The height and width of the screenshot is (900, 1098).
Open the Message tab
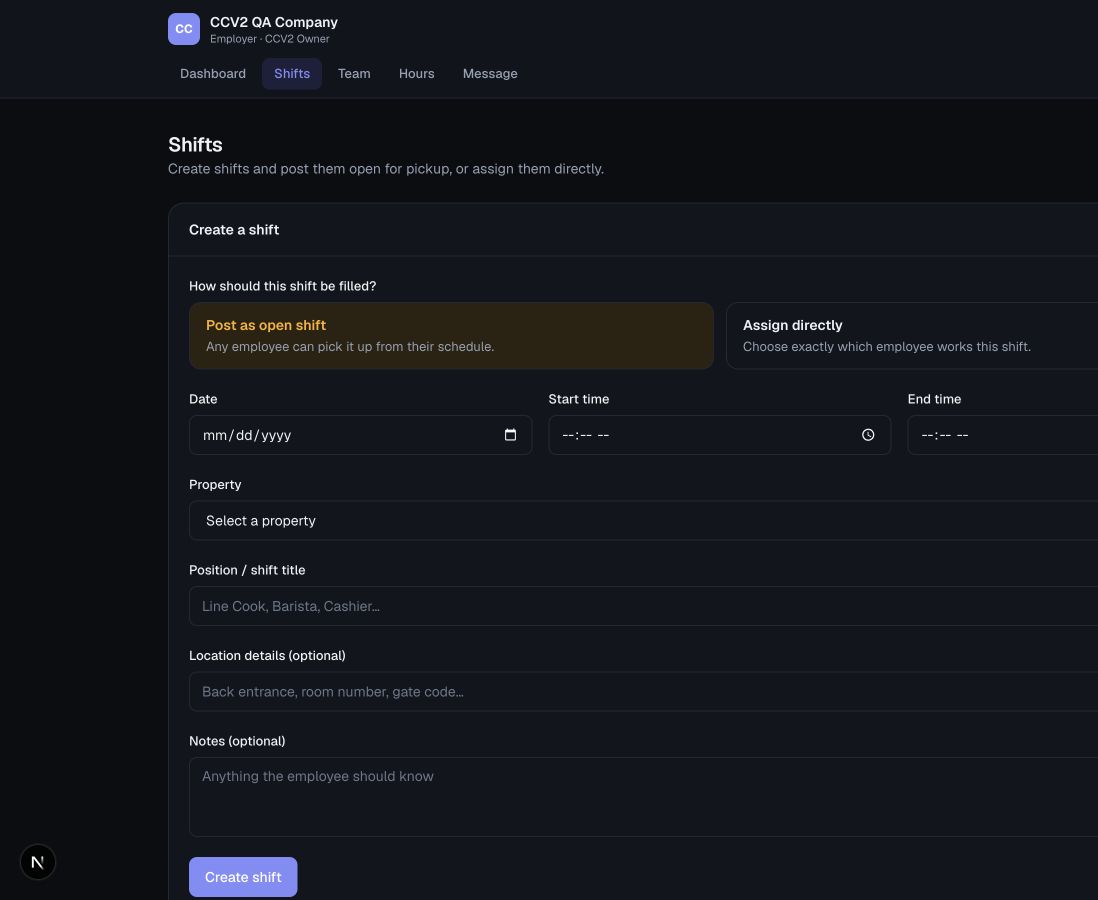(x=490, y=74)
